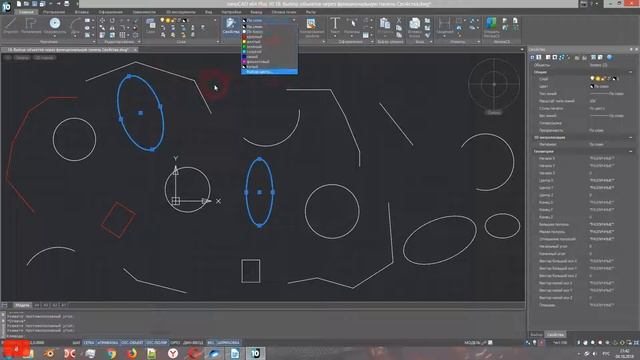The height and width of the screenshot is (360, 640).
Task: Click the save icon in quick access
Action: pos(35,4)
